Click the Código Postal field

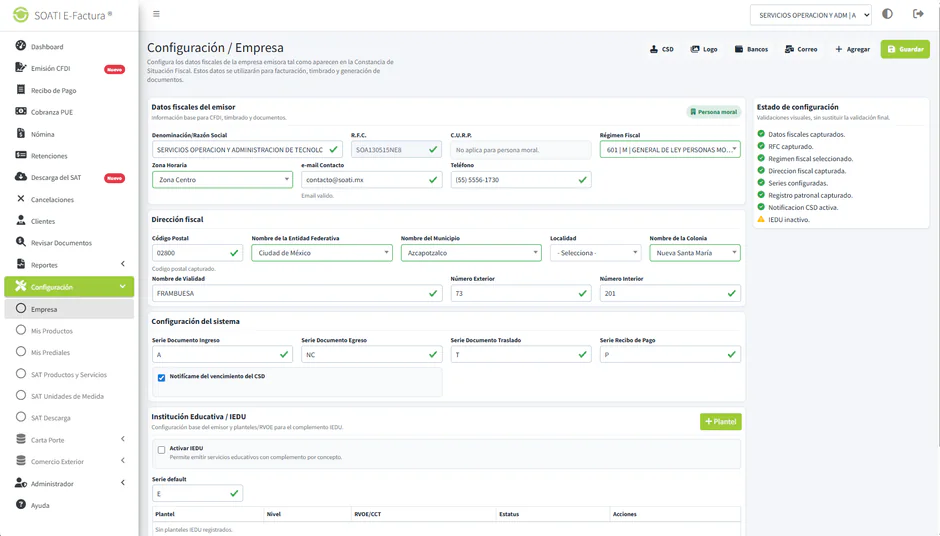coord(197,253)
